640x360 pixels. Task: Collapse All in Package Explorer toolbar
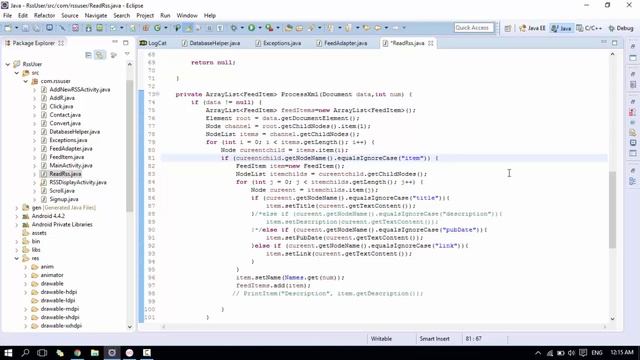pos(88,55)
